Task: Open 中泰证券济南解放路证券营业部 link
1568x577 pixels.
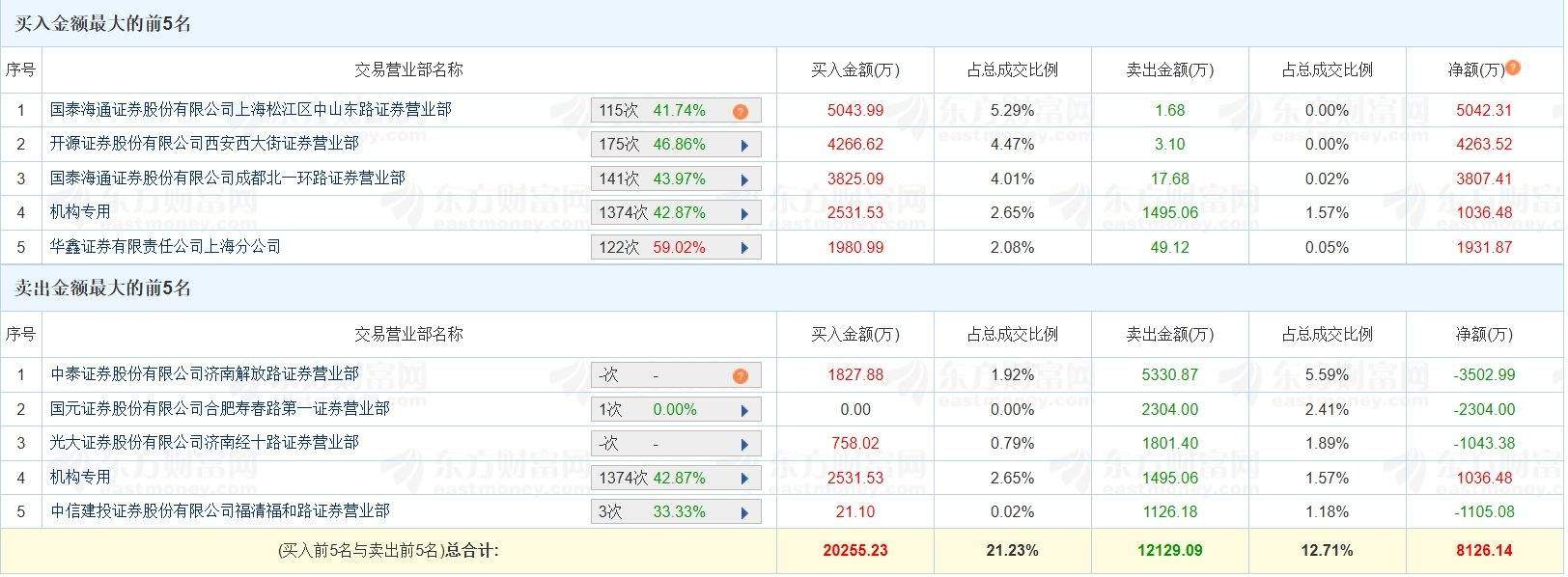Action: point(205,374)
